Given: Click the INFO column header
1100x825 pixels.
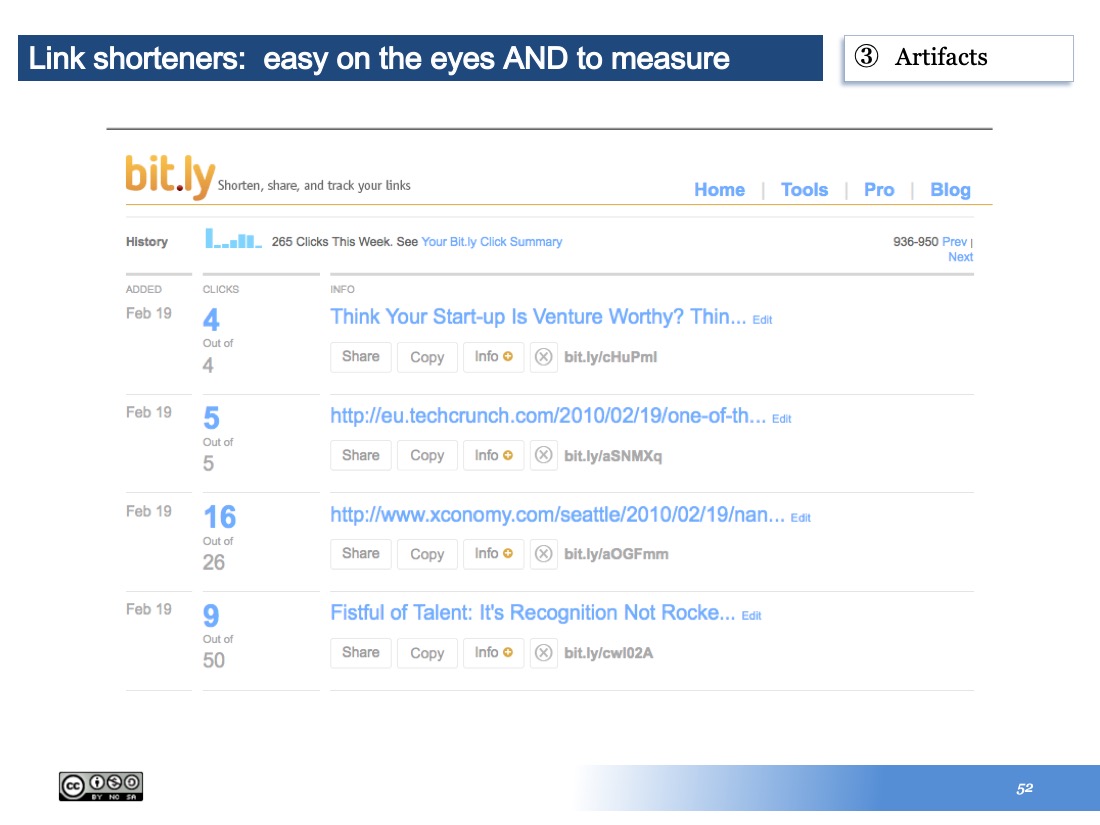Looking at the screenshot, I should pyautogui.click(x=342, y=289).
